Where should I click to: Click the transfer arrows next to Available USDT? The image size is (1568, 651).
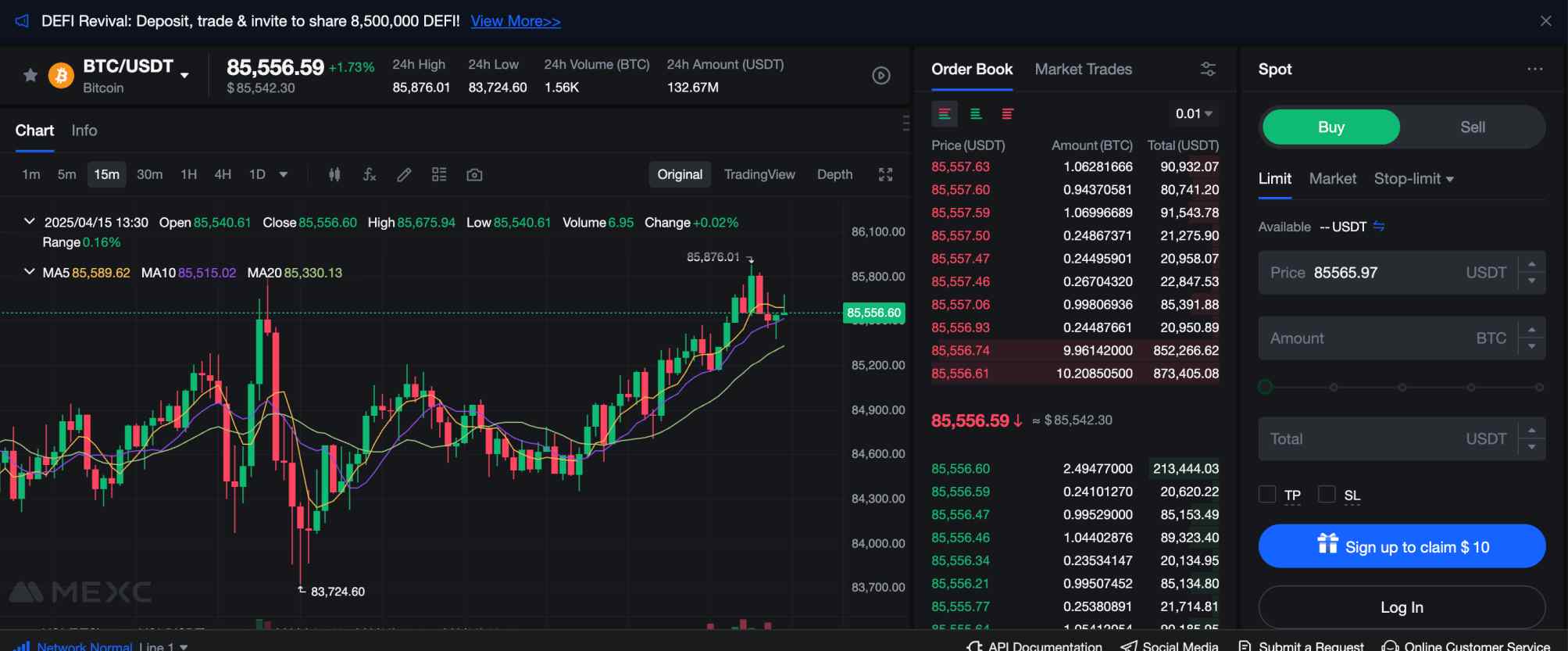point(1379,227)
